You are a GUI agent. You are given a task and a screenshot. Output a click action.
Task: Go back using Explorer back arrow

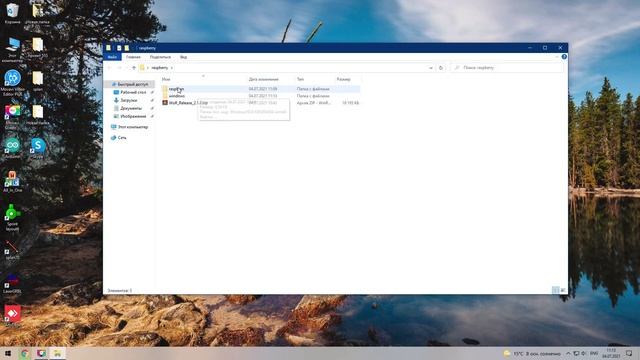[109, 68]
